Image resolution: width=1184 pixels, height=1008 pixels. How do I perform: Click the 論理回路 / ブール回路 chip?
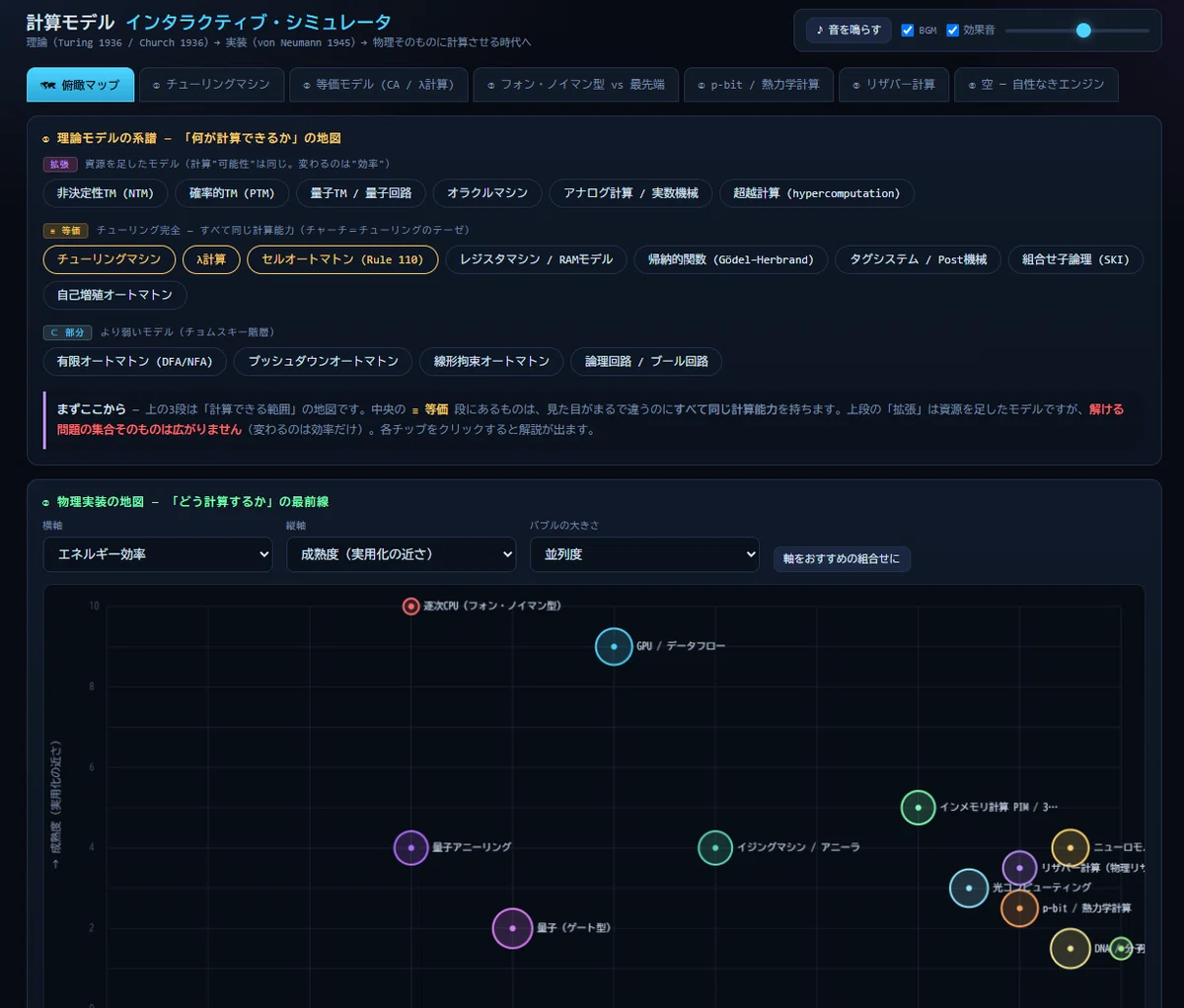tap(646, 361)
